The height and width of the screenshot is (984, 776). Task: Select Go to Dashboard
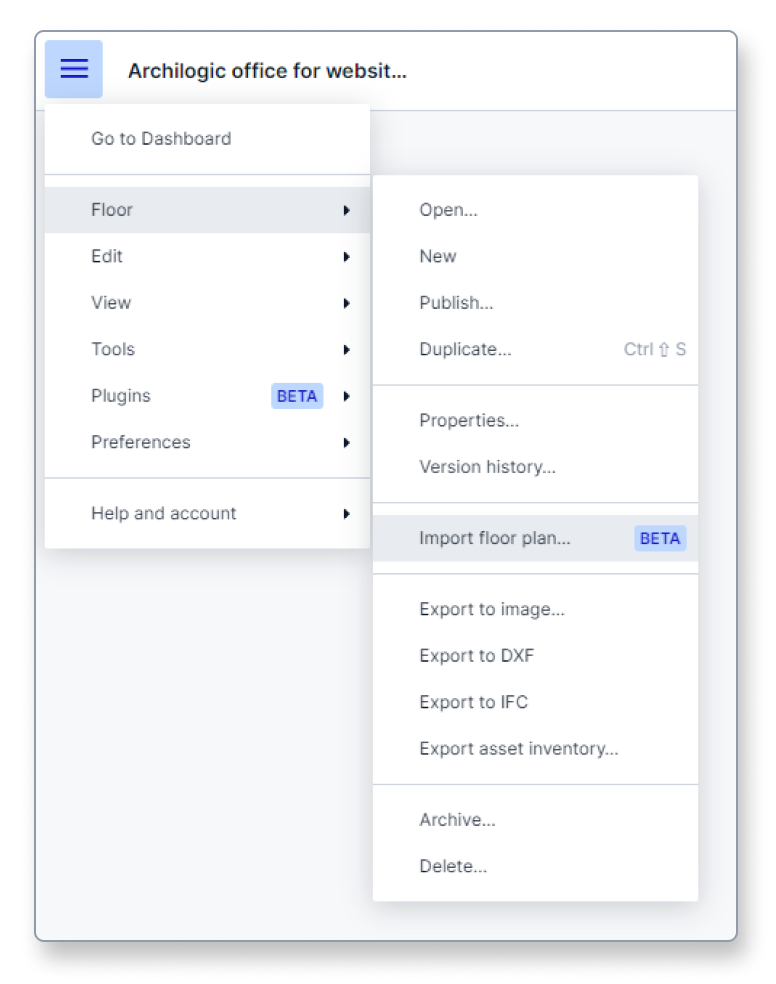pos(161,139)
